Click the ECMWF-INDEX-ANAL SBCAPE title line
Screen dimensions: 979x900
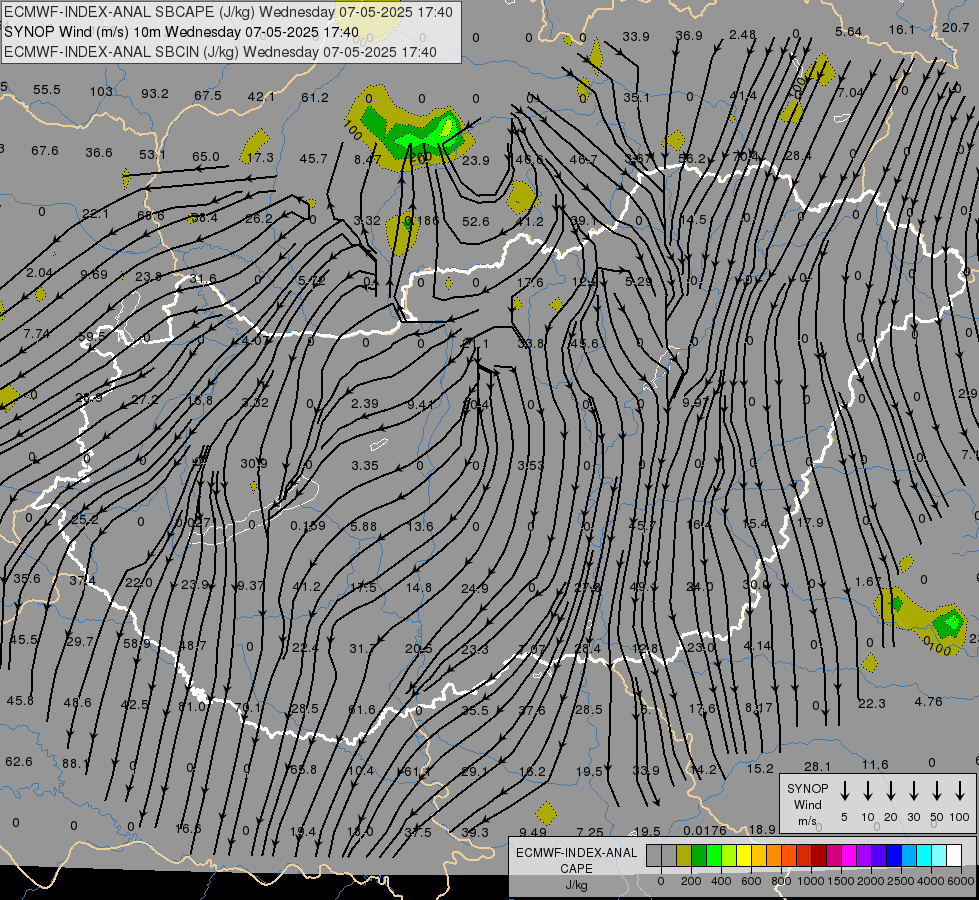tap(229, 12)
